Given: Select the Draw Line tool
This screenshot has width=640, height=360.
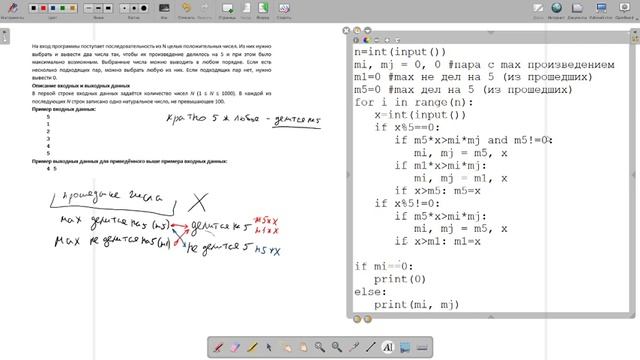Looking at the screenshot, I should pyautogui.click(x=371, y=347).
